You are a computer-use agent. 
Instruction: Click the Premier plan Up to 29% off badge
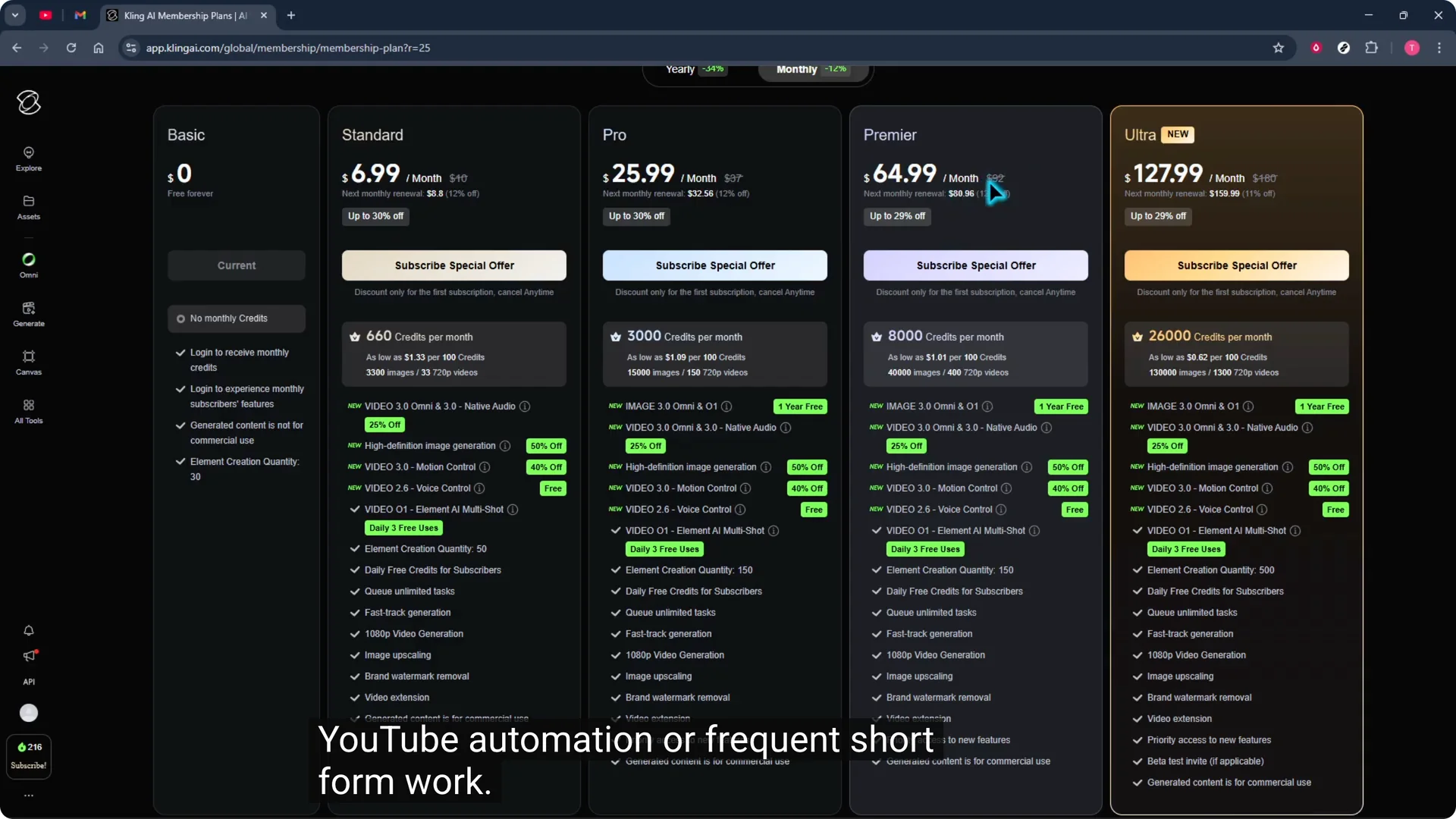(898, 216)
